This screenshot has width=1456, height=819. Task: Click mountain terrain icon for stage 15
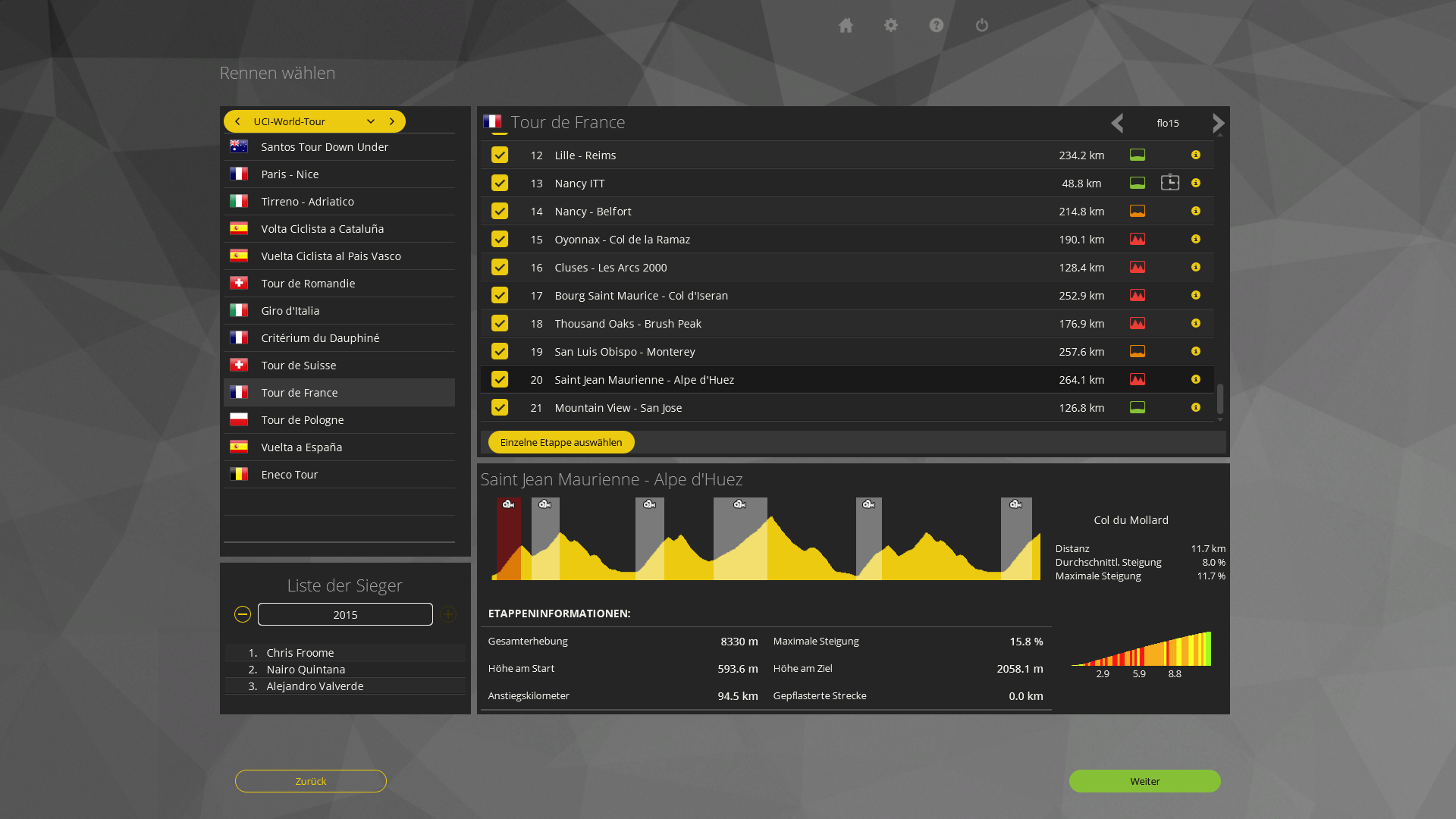1137,240
